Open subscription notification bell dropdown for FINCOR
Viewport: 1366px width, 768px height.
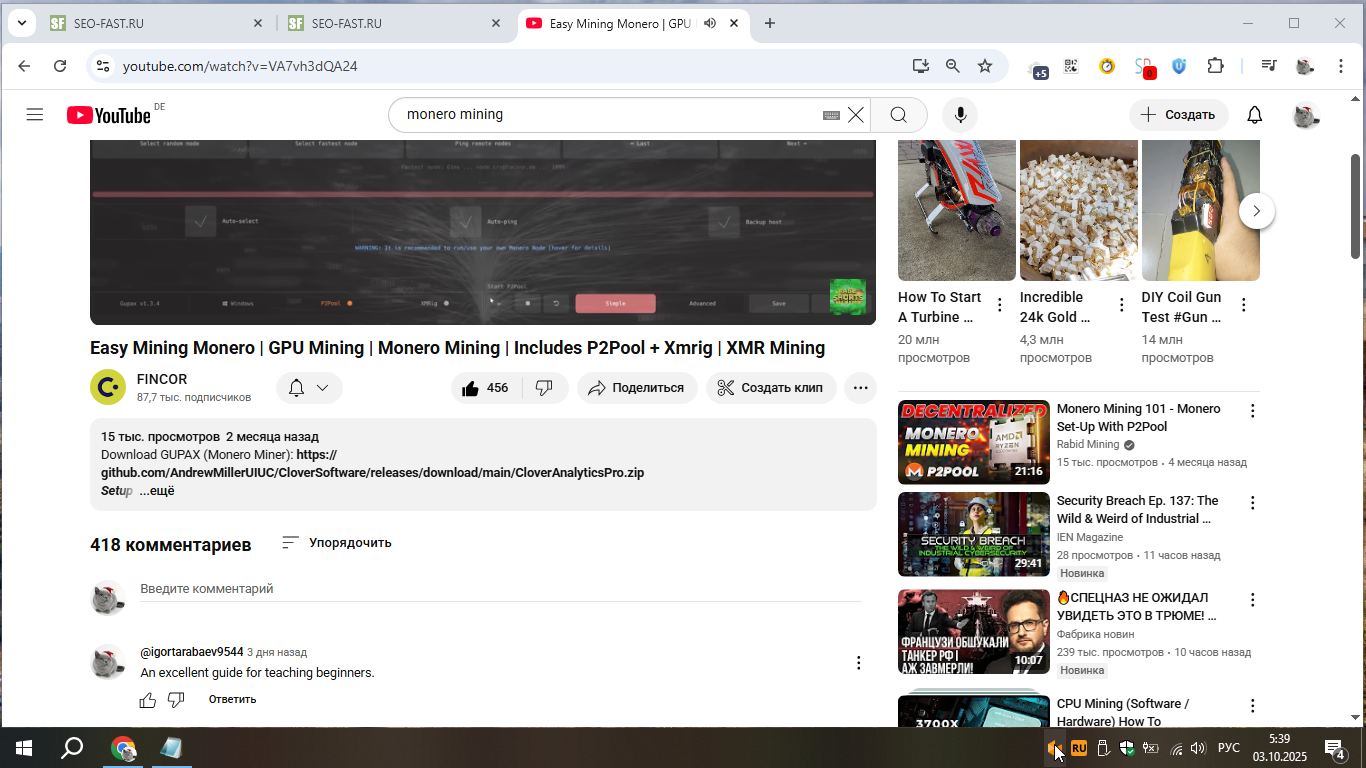coord(309,388)
